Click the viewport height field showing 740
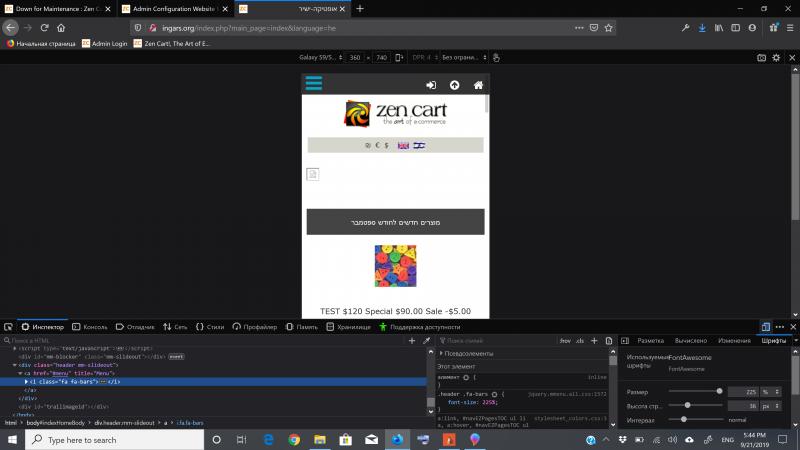This screenshot has width=800, height=450. click(x=382, y=58)
